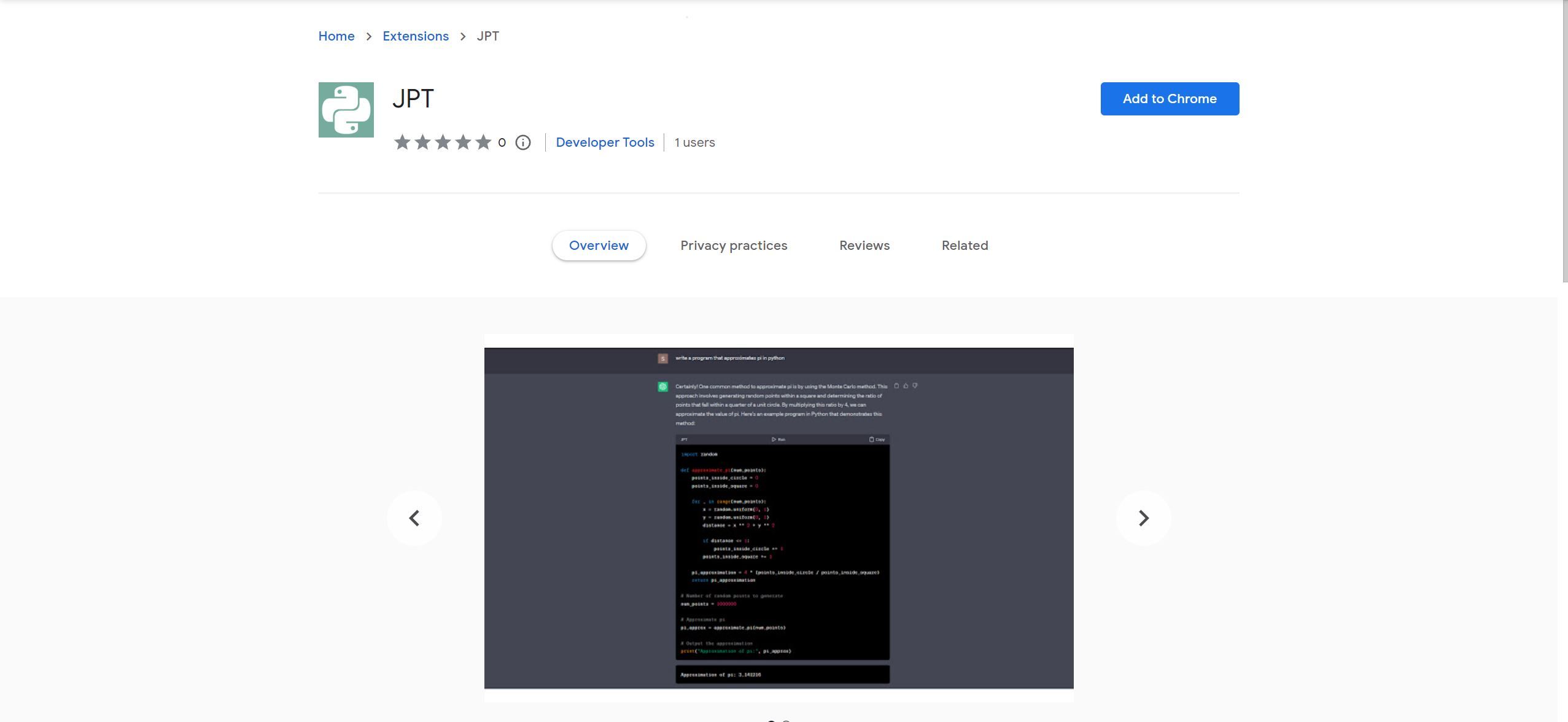Click the JPT Python logo icon
1568x722 pixels.
346,110
